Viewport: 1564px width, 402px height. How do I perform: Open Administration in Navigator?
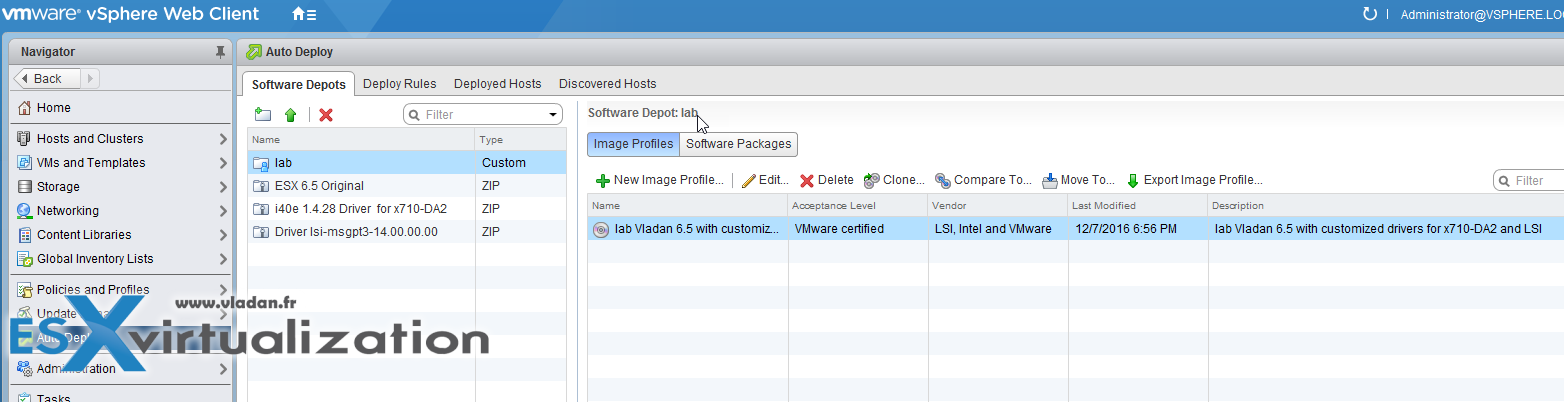pos(120,369)
